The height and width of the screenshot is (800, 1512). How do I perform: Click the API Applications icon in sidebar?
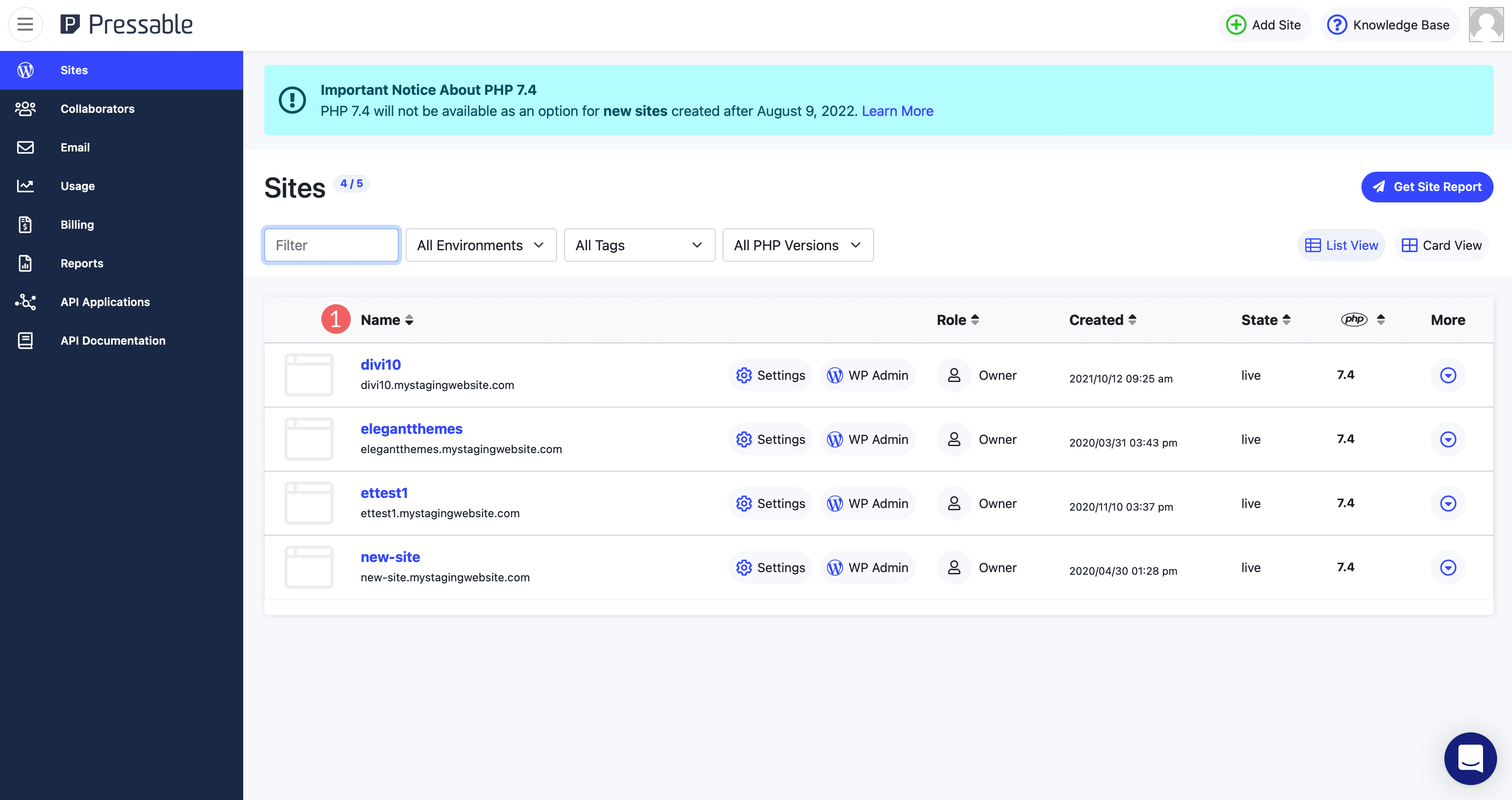pyautogui.click(x=25, y=302)
